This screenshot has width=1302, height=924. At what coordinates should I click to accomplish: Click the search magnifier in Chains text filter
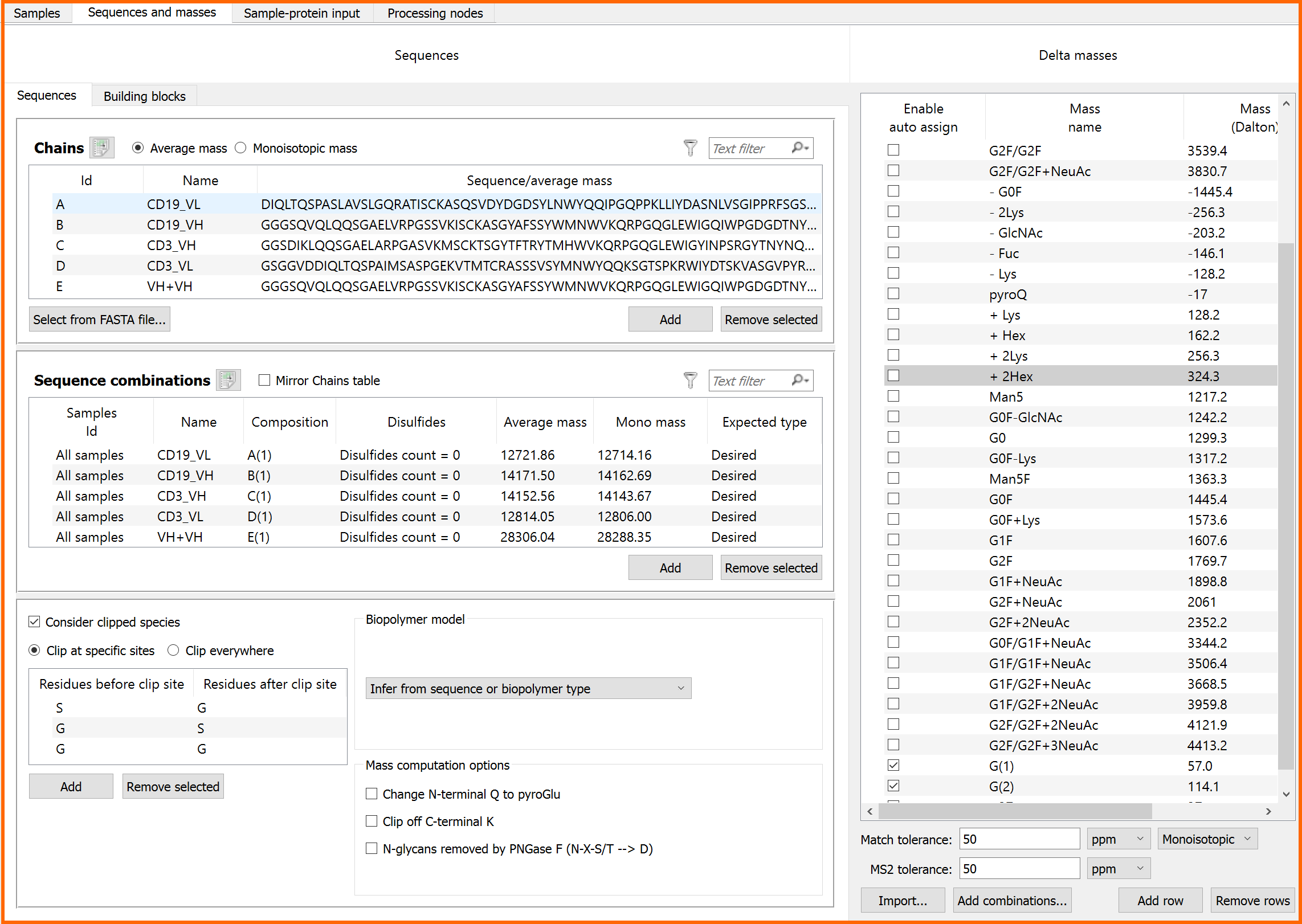click(800, 148)
